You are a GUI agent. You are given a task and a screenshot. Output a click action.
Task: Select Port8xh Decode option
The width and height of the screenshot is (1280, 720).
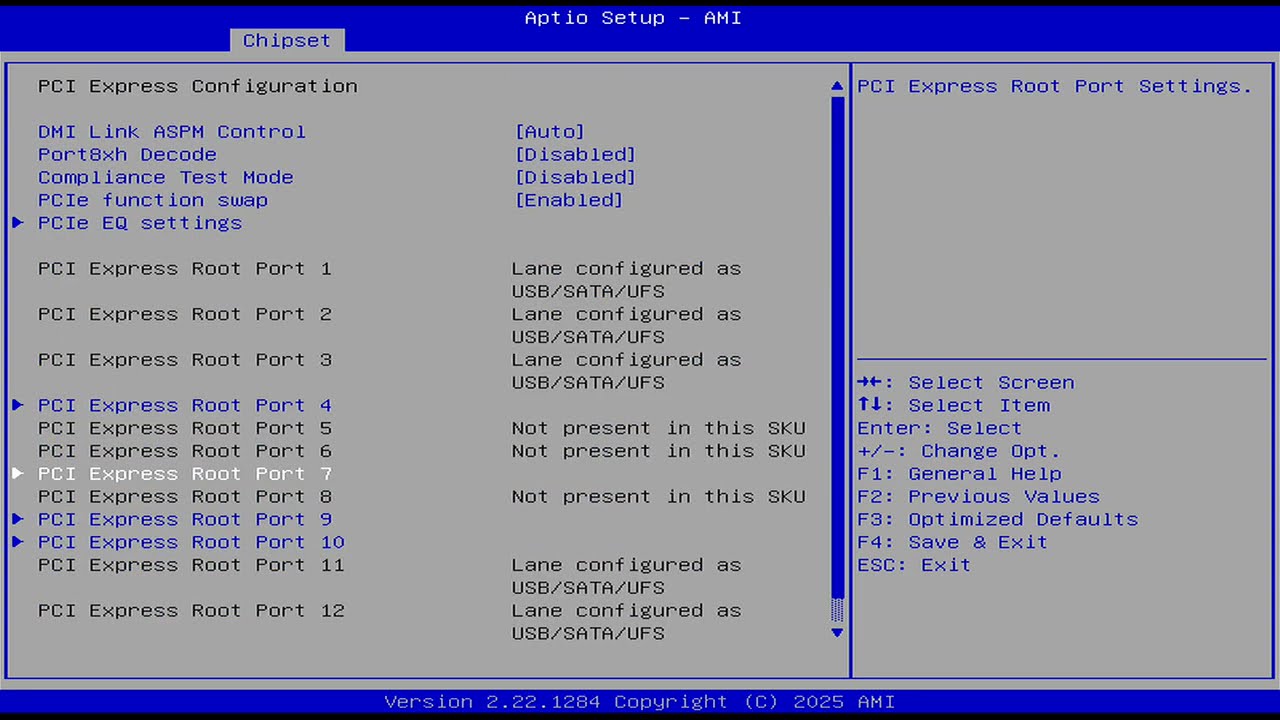coord(127,155)
